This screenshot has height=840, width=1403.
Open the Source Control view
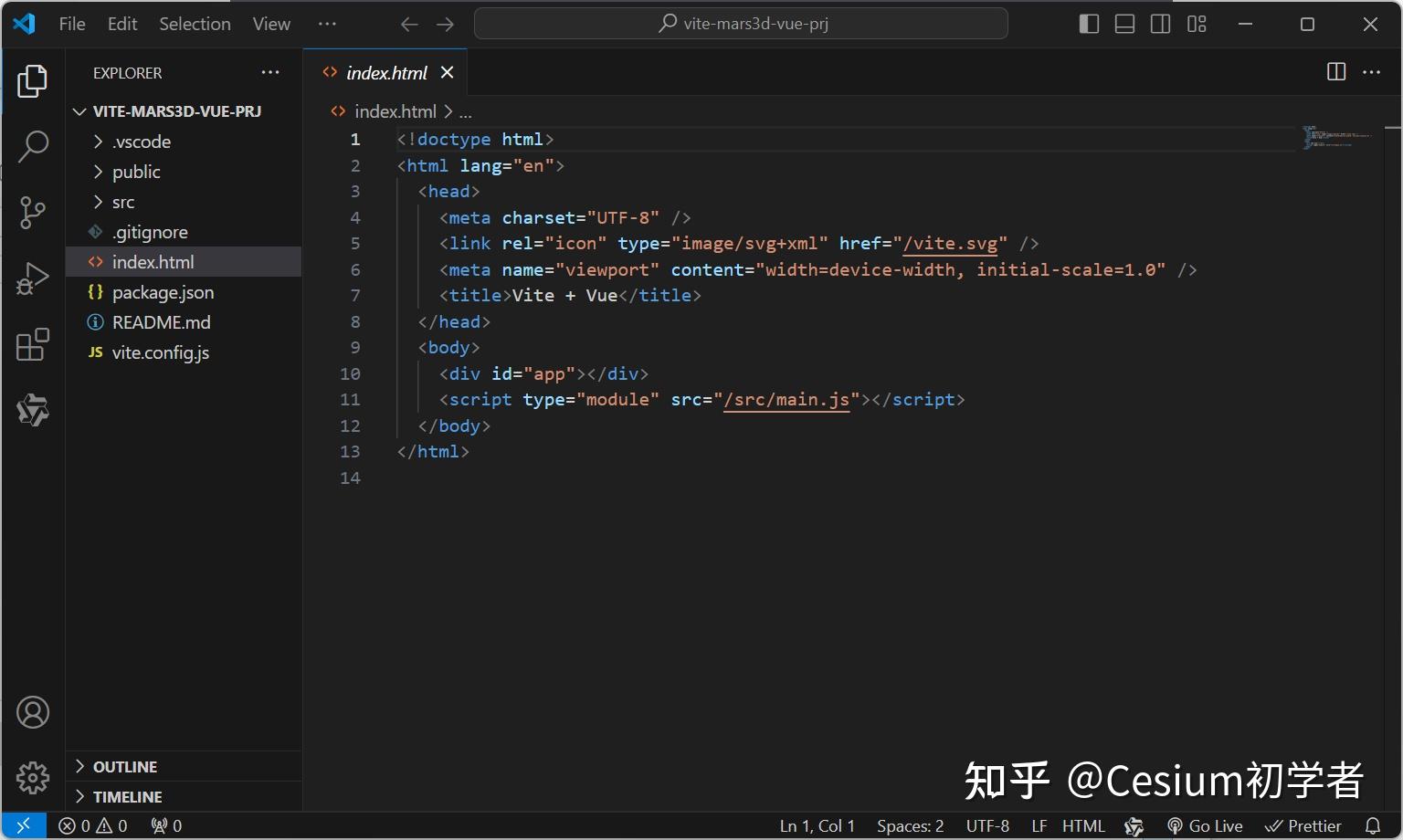[34, 212]
